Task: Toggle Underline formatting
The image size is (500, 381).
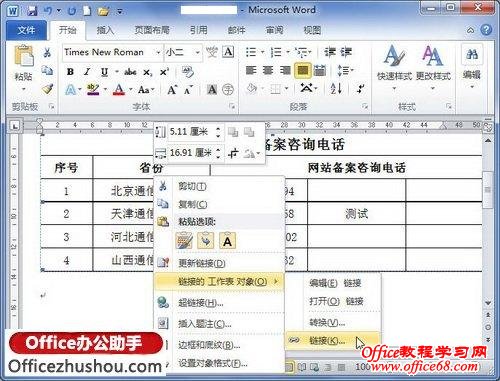Action: coord(104,72)
